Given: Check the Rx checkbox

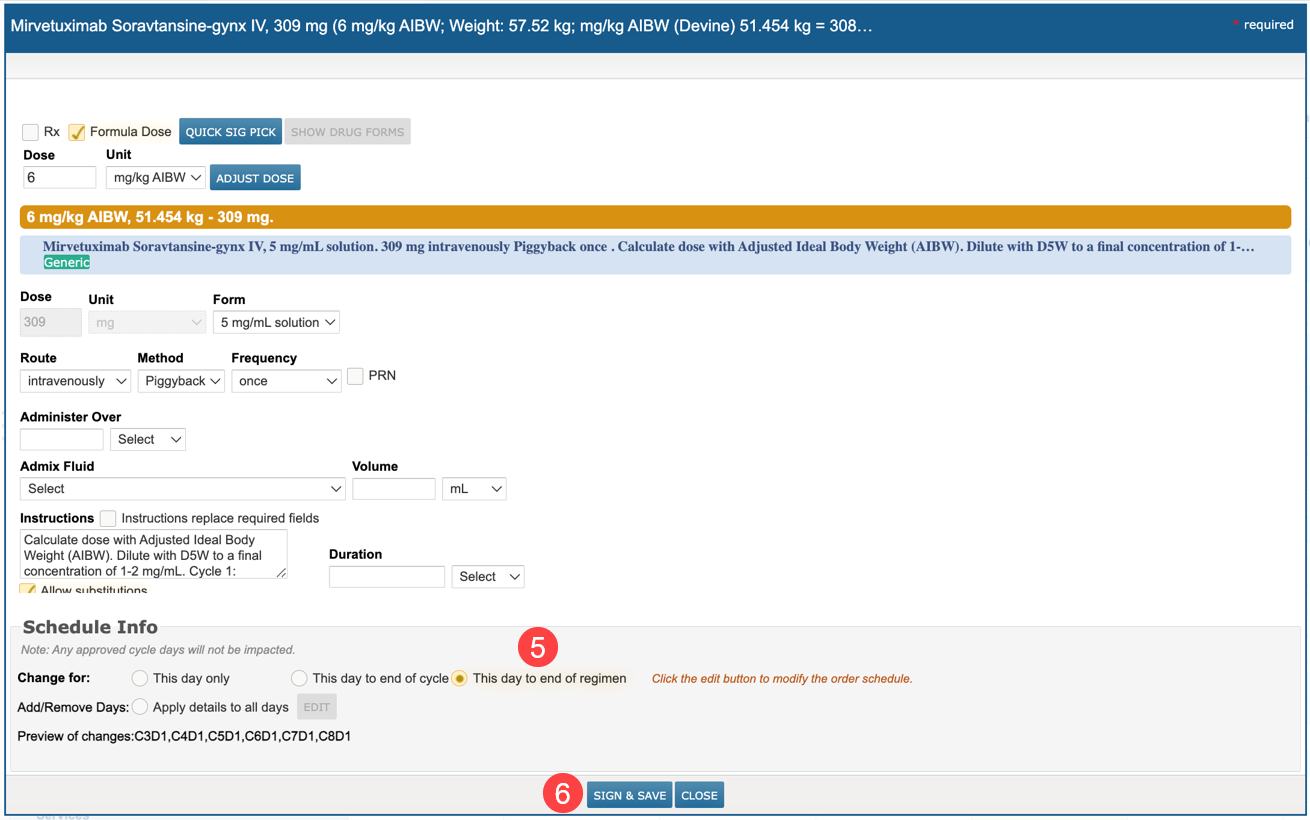Looking at the screenshot, I should click(31, 132).
